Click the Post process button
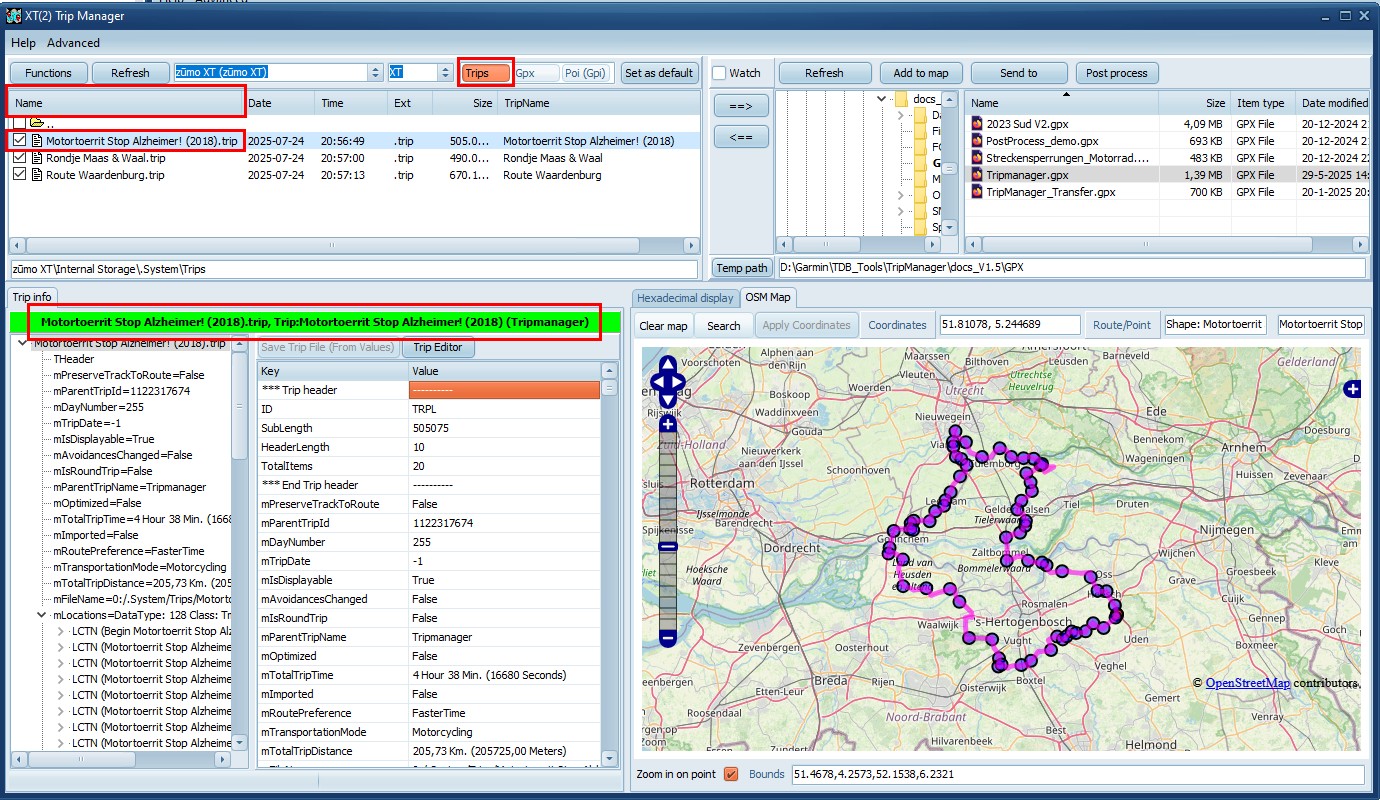This screenshot has height=800, width=1380. point(1116,73)
